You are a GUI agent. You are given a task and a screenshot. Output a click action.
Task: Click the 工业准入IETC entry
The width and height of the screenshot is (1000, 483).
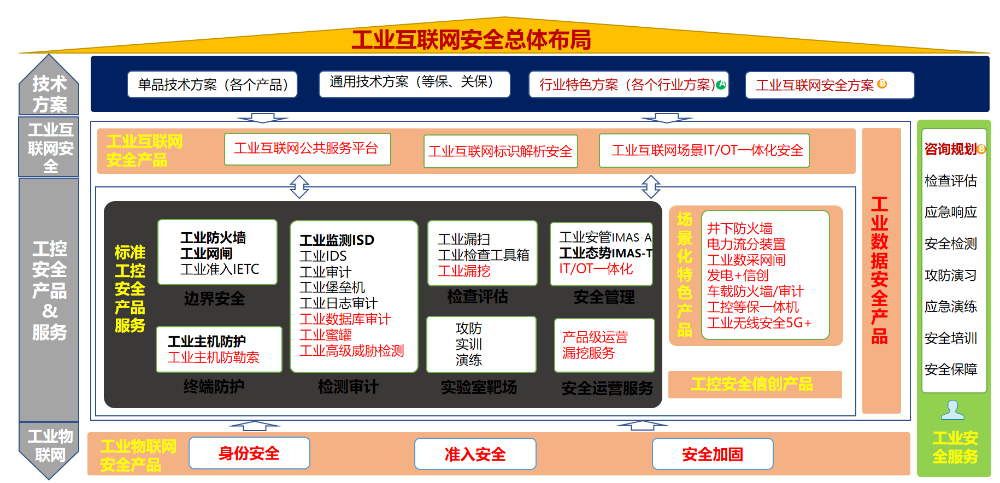[x=220, y=269]
